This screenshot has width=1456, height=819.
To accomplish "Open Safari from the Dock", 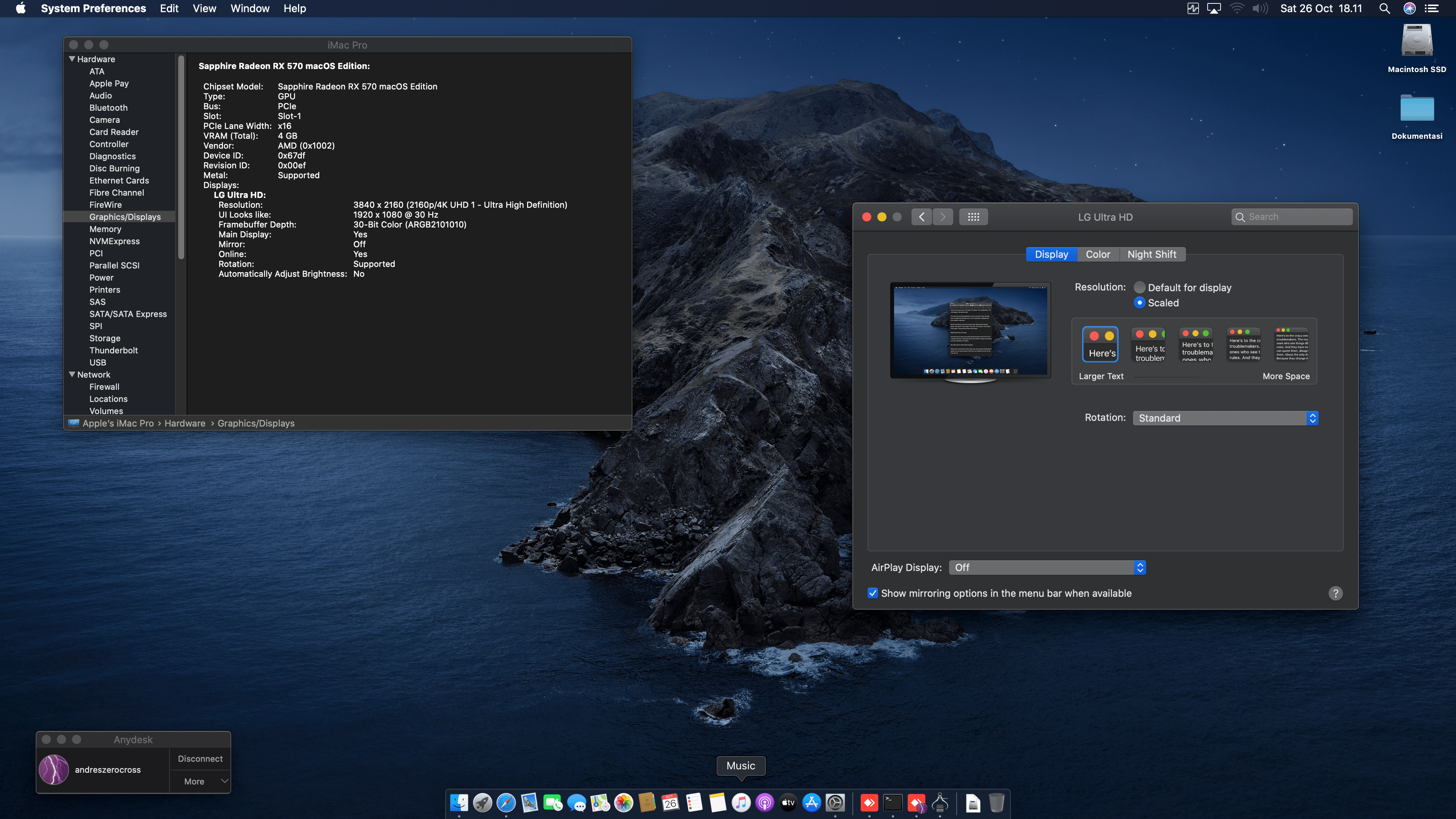I will coord(506,803).
